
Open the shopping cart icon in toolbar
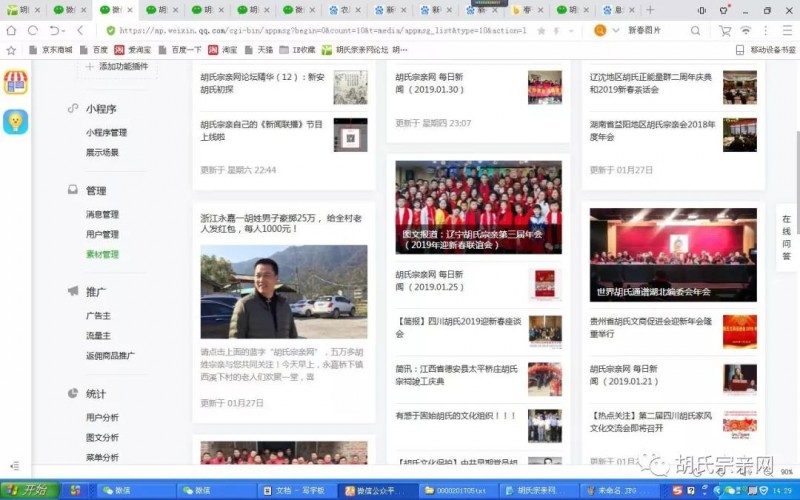[724, 31]
